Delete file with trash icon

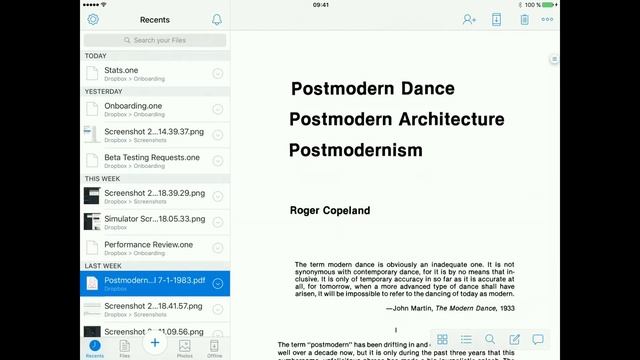click(x=524, y=19)
